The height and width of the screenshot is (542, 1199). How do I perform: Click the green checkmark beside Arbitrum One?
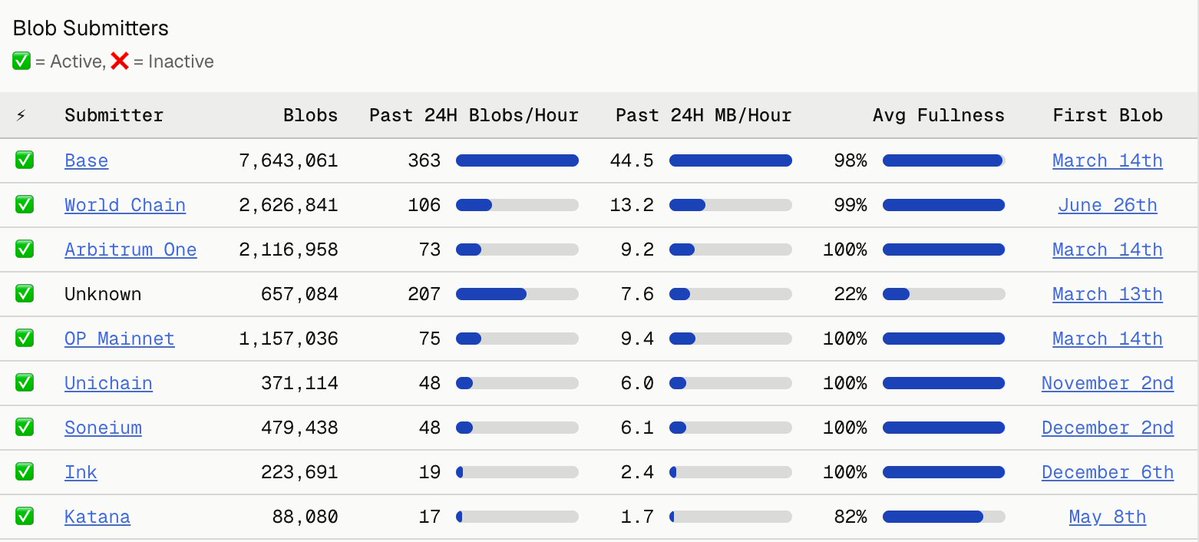(24, 248)
